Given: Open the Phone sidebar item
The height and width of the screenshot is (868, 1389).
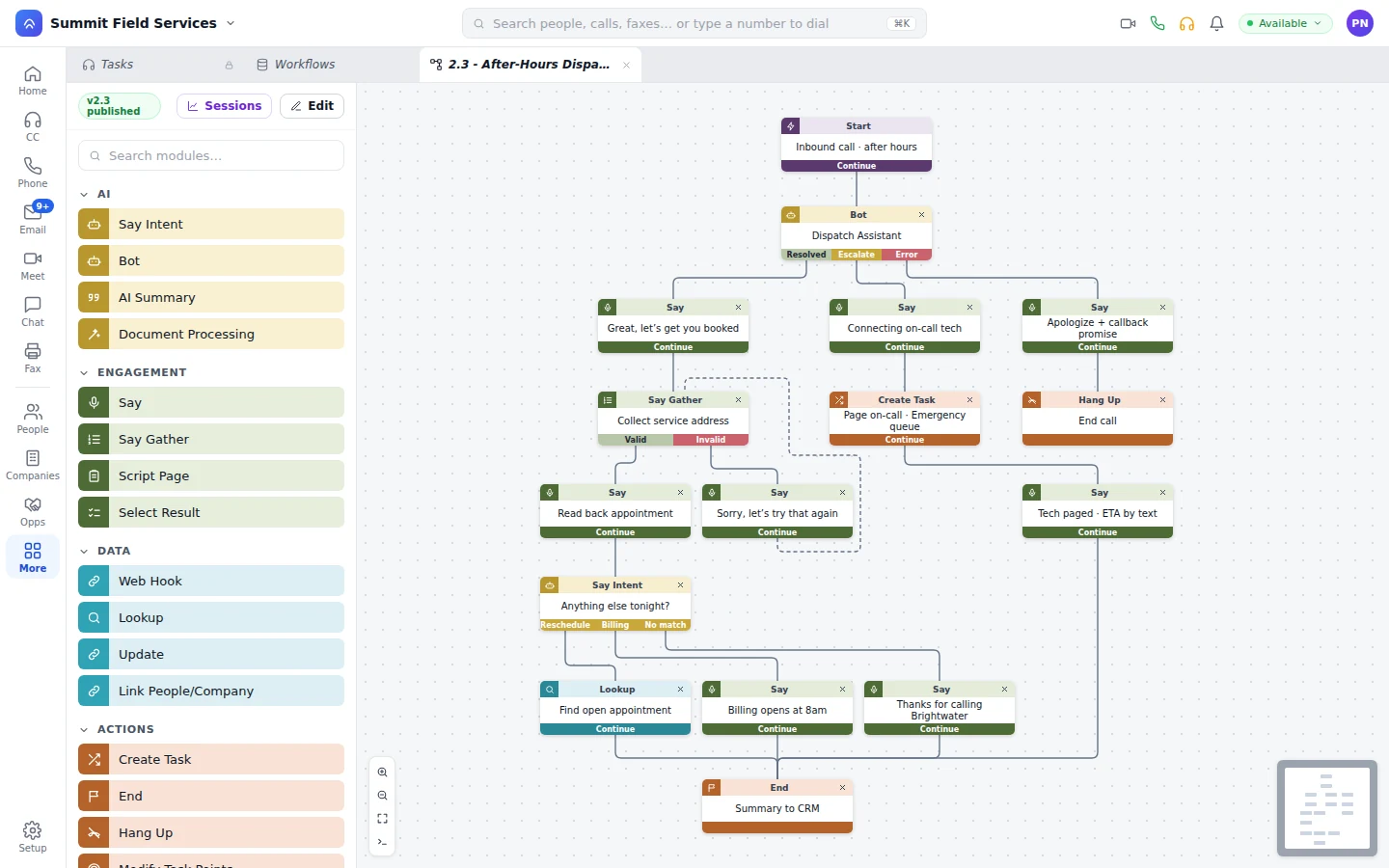Looking at the screenshot, I should tap(33, 174).
